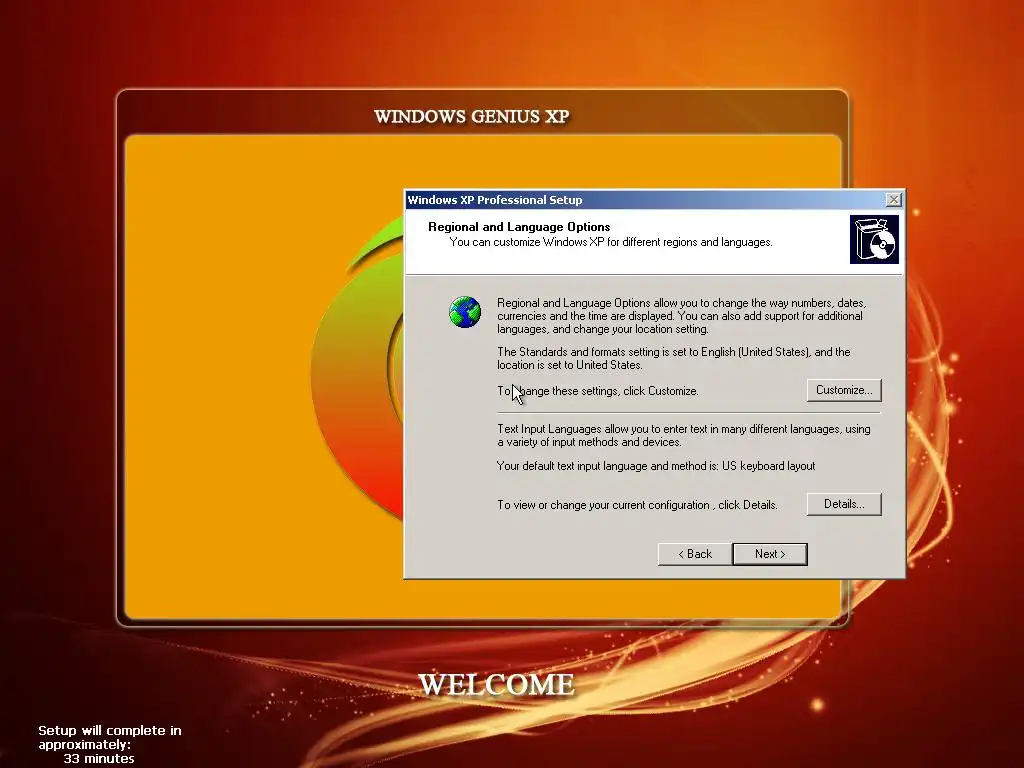The height and width of the screenshot is (768, 1024).
Task: Click the globe icon in the dialog
Action: tap(465, 312)
